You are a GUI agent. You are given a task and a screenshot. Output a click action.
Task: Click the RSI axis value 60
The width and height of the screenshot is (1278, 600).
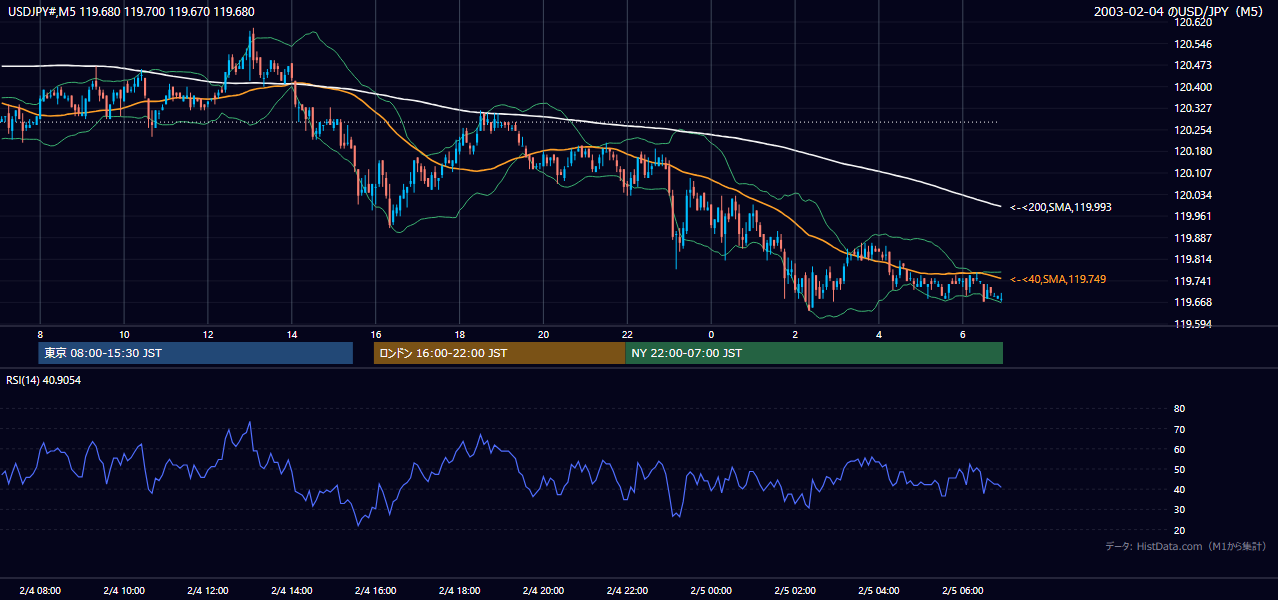[1180, 449]
